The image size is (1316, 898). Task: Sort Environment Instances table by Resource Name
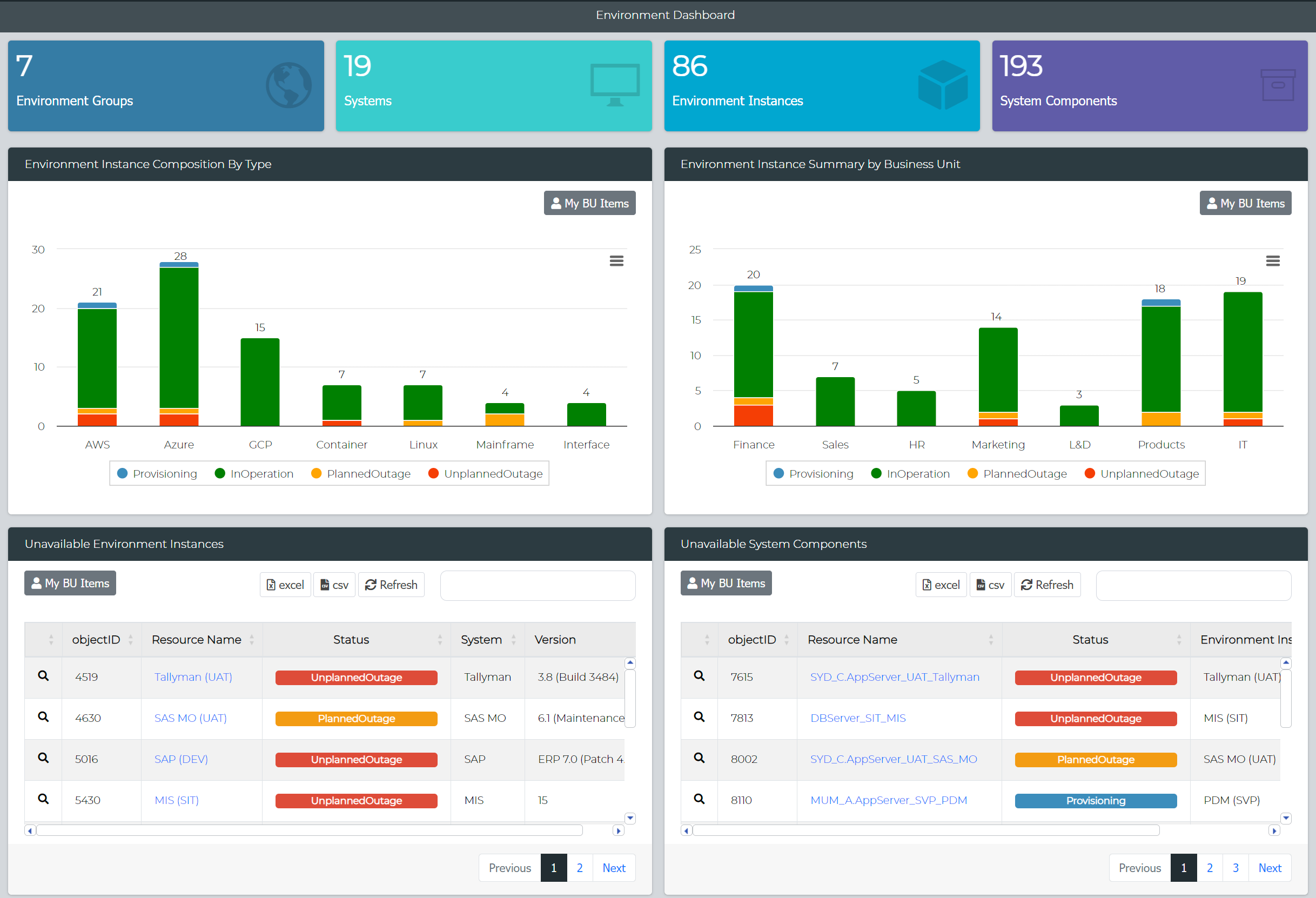(x=202, y=640)
